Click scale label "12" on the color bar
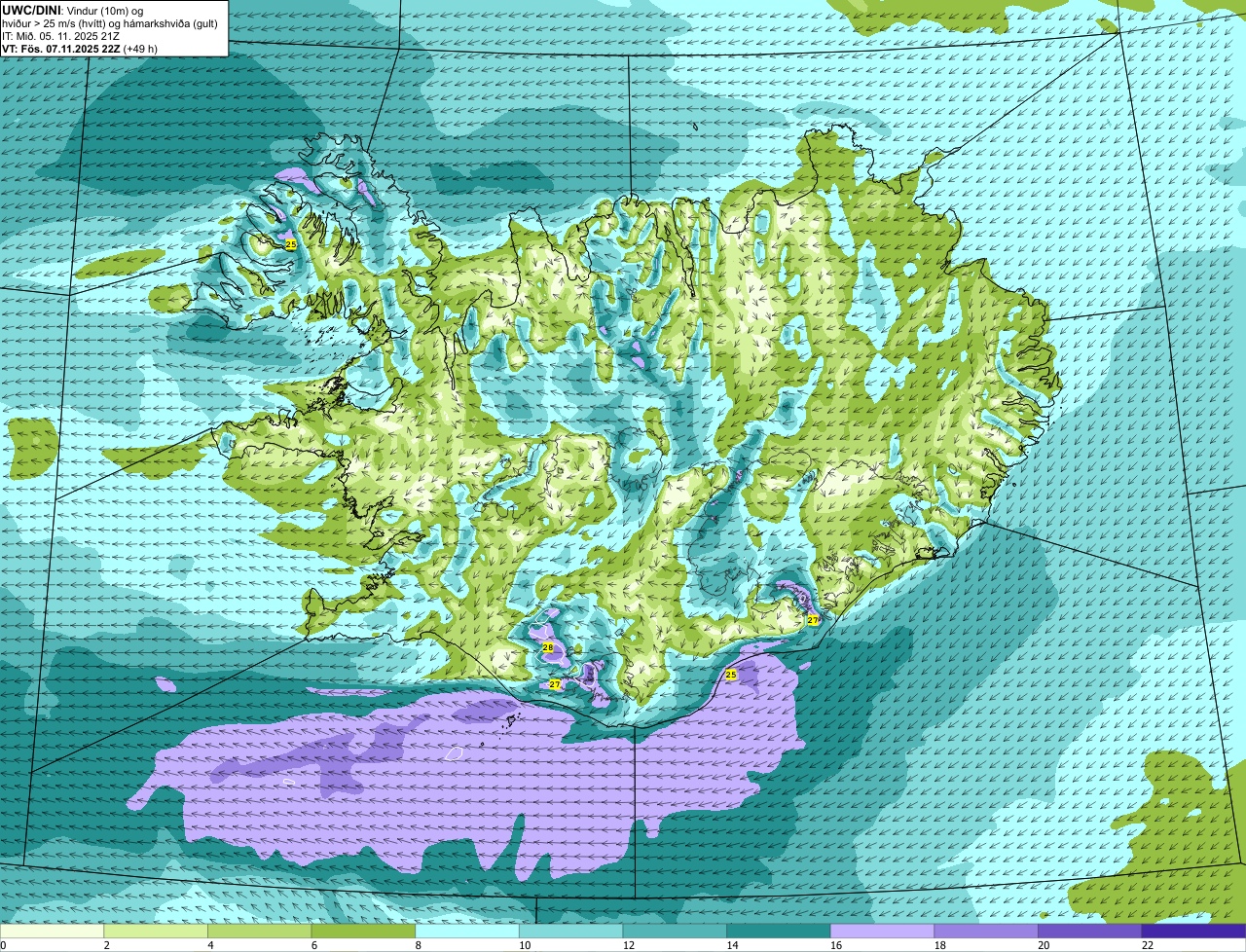The image size is (1246, 952). coord(628,945)
